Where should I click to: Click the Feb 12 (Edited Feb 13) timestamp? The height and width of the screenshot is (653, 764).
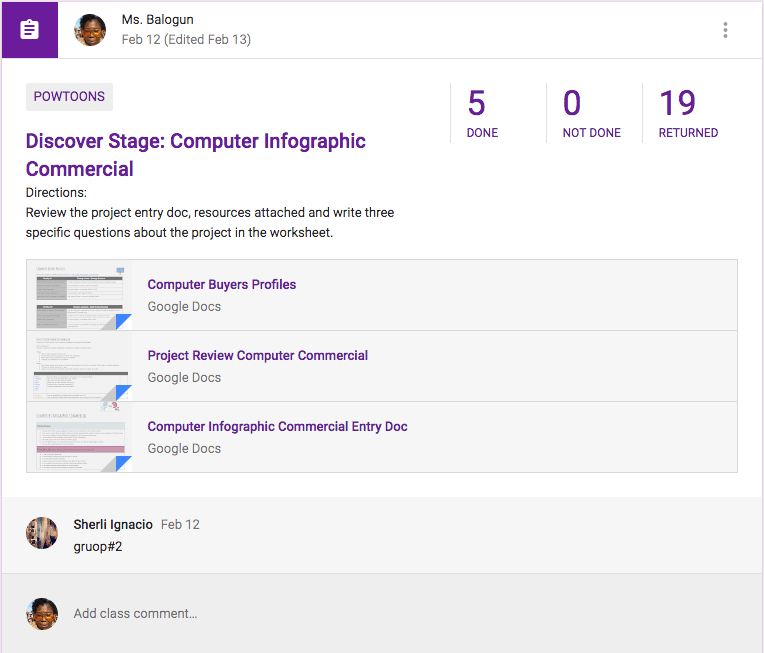pyautogui.click(x=186, y=40)
